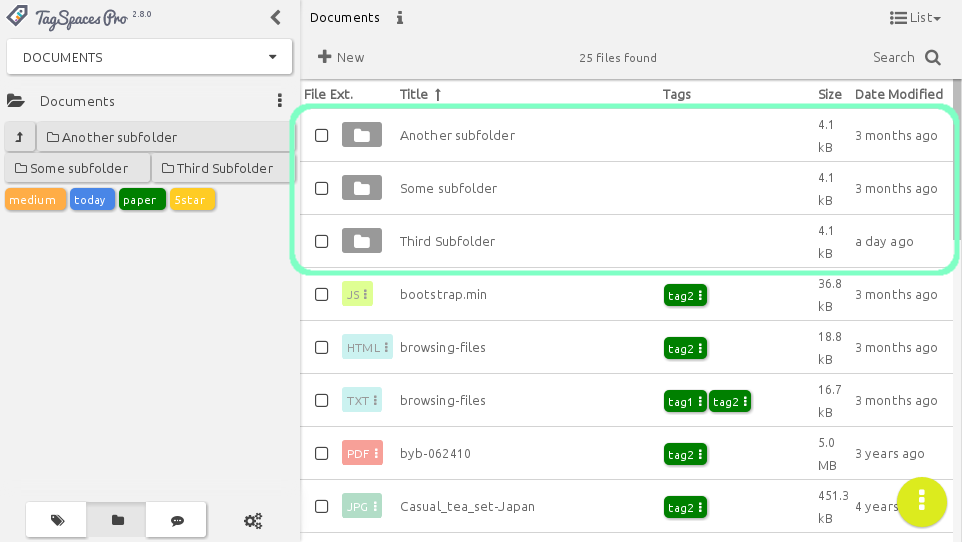Sort the list by Title column header
This screenshot has width=962, height=542.
click(420, 94)
